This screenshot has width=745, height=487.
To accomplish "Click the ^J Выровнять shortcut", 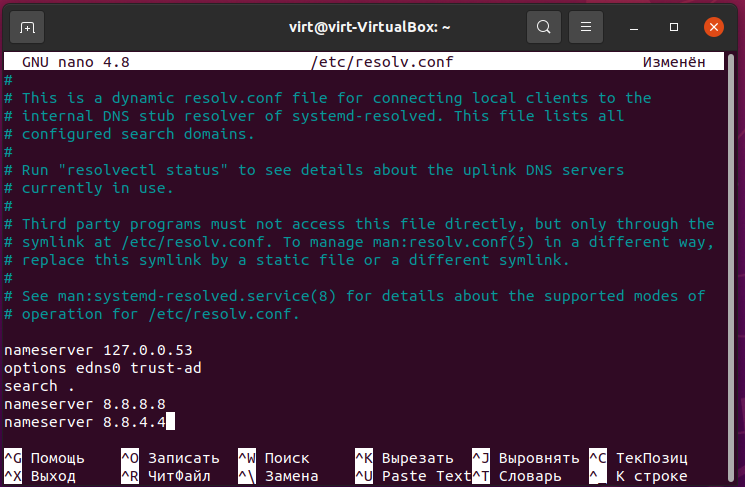I will click(x=525, y=458).
